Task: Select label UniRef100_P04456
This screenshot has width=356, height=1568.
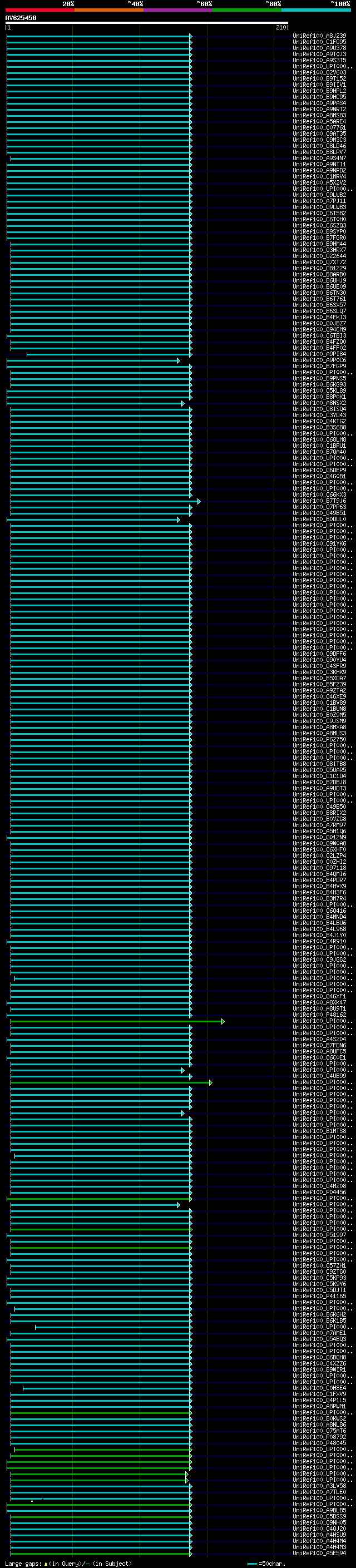Action: pos(319,1193)
